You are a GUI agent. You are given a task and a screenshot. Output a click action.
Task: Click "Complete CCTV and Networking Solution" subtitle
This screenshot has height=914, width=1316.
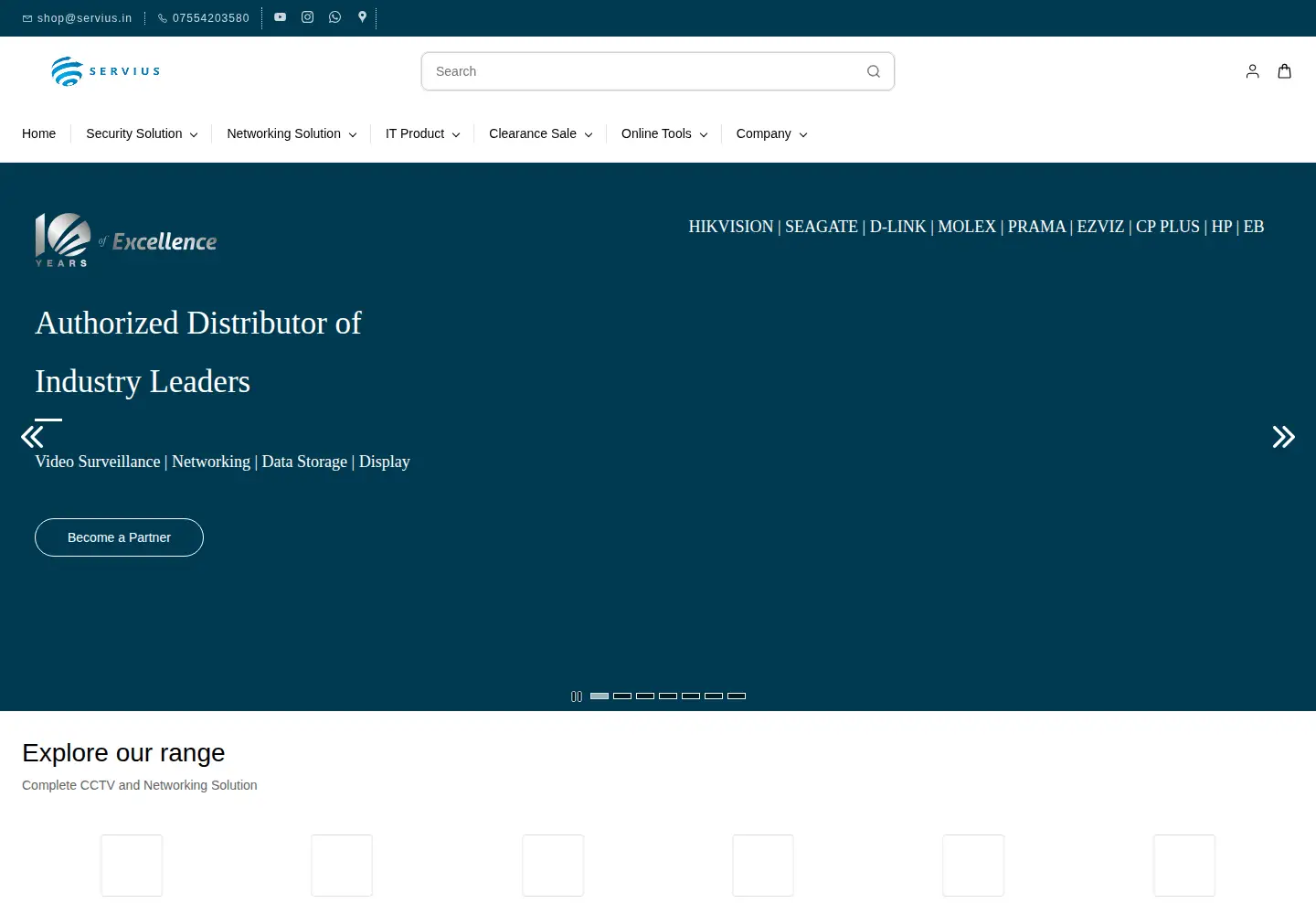pyautogui.click(x=140, y=785)
